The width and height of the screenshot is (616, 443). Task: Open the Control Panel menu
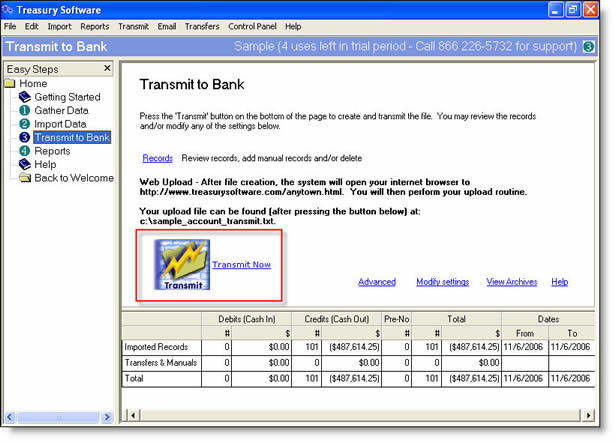[x=252, y=26]
